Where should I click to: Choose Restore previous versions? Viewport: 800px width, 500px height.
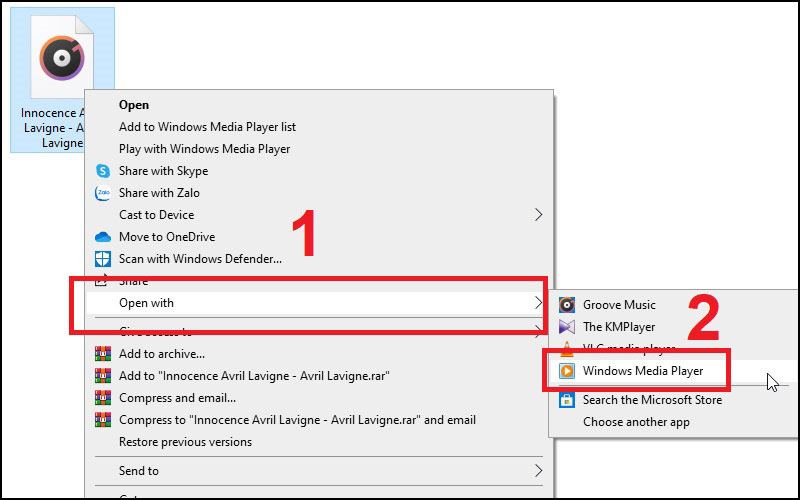(x=319, y=441)
